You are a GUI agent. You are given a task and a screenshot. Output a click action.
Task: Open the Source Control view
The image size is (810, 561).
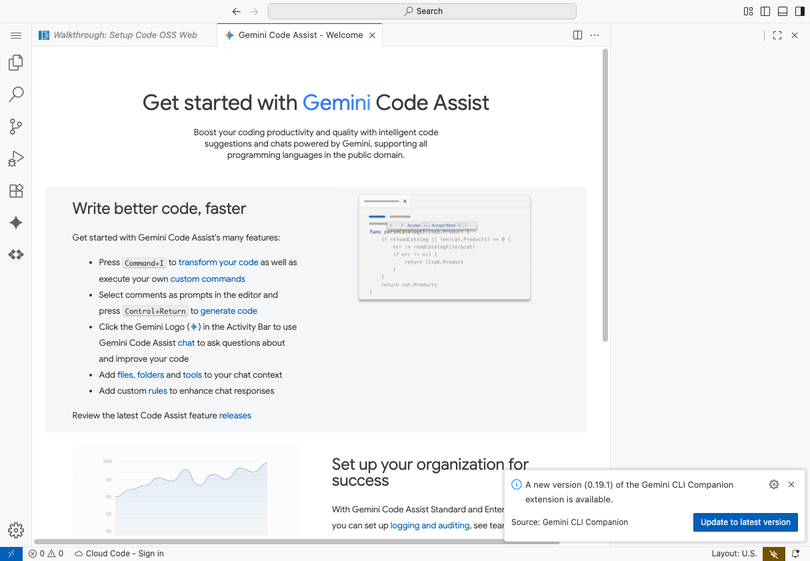(16, 127)
